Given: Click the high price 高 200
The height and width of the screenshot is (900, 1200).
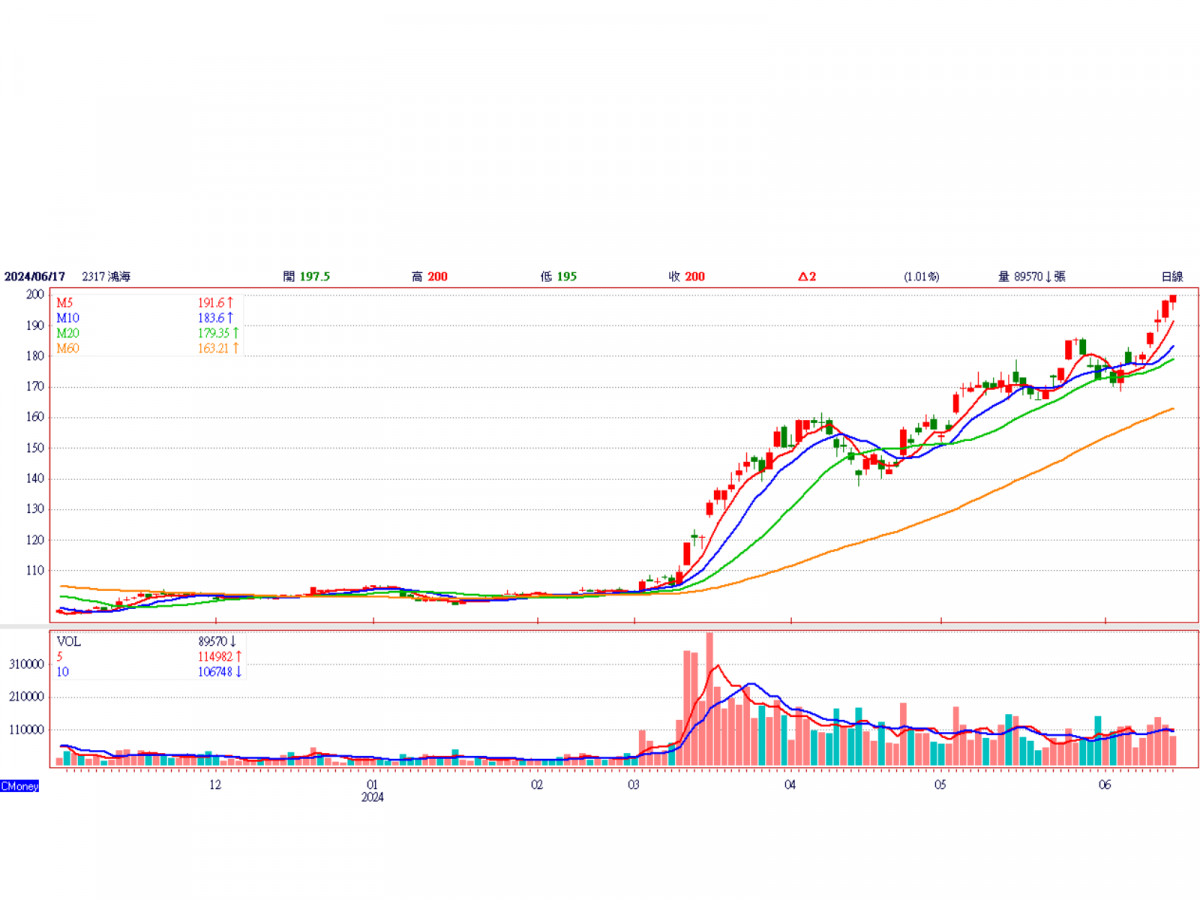Looking at the screenshot, I should (430, 276).
